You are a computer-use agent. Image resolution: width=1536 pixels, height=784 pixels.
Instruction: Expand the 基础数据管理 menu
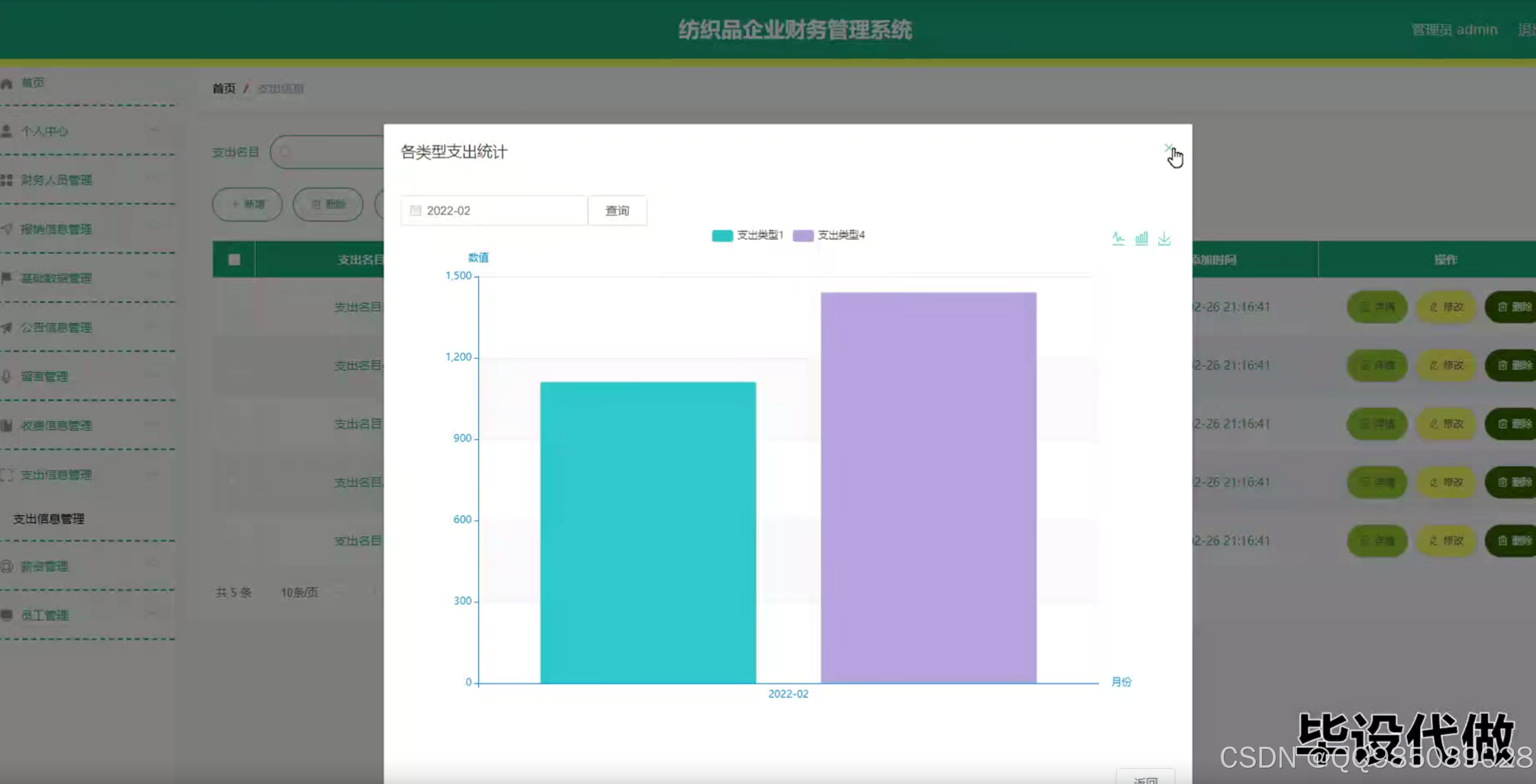point(56,278)
